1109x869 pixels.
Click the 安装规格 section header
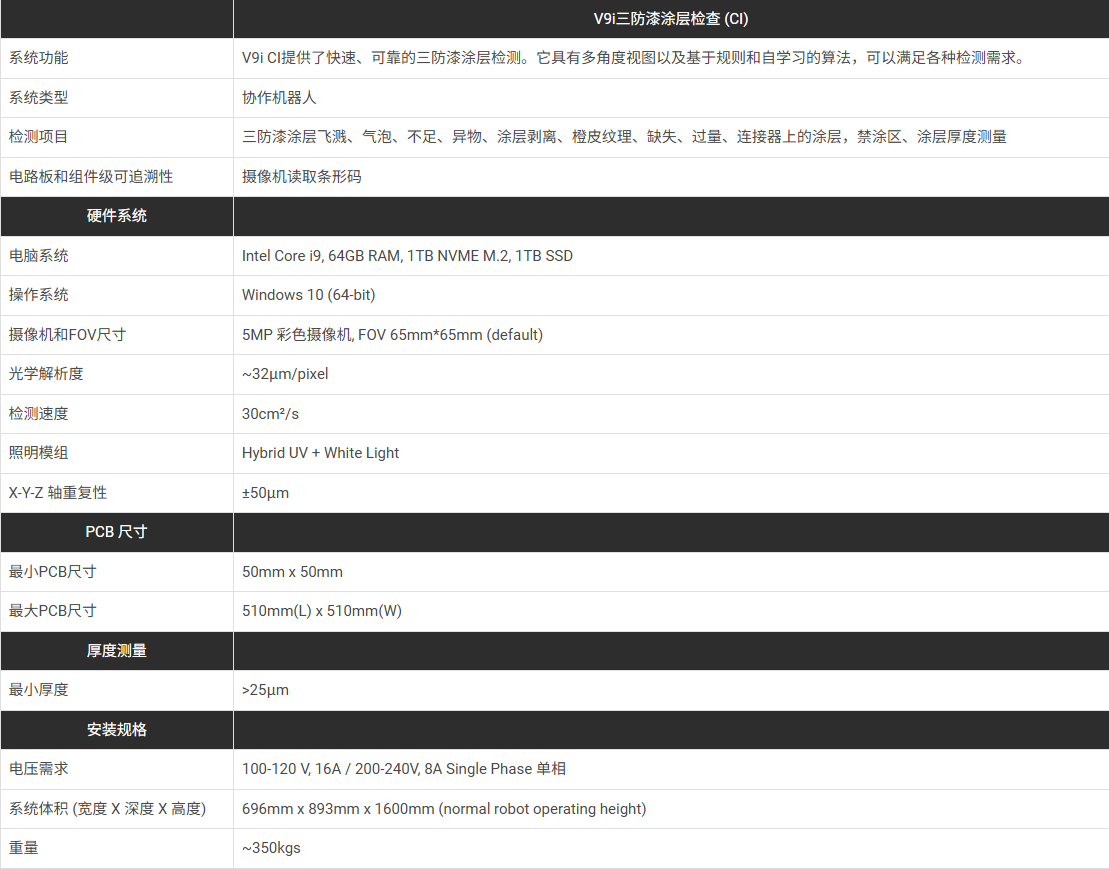coord(116,730)
